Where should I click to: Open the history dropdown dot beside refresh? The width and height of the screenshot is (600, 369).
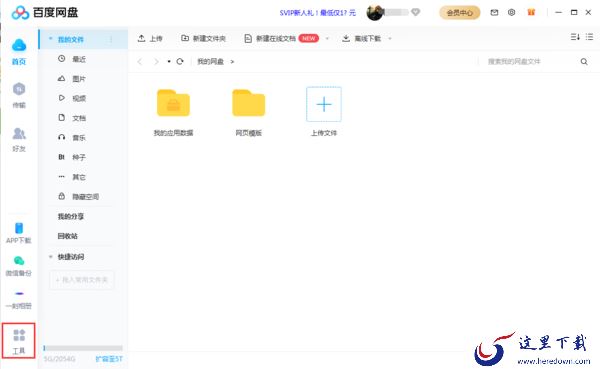click(x=169, y=61)
